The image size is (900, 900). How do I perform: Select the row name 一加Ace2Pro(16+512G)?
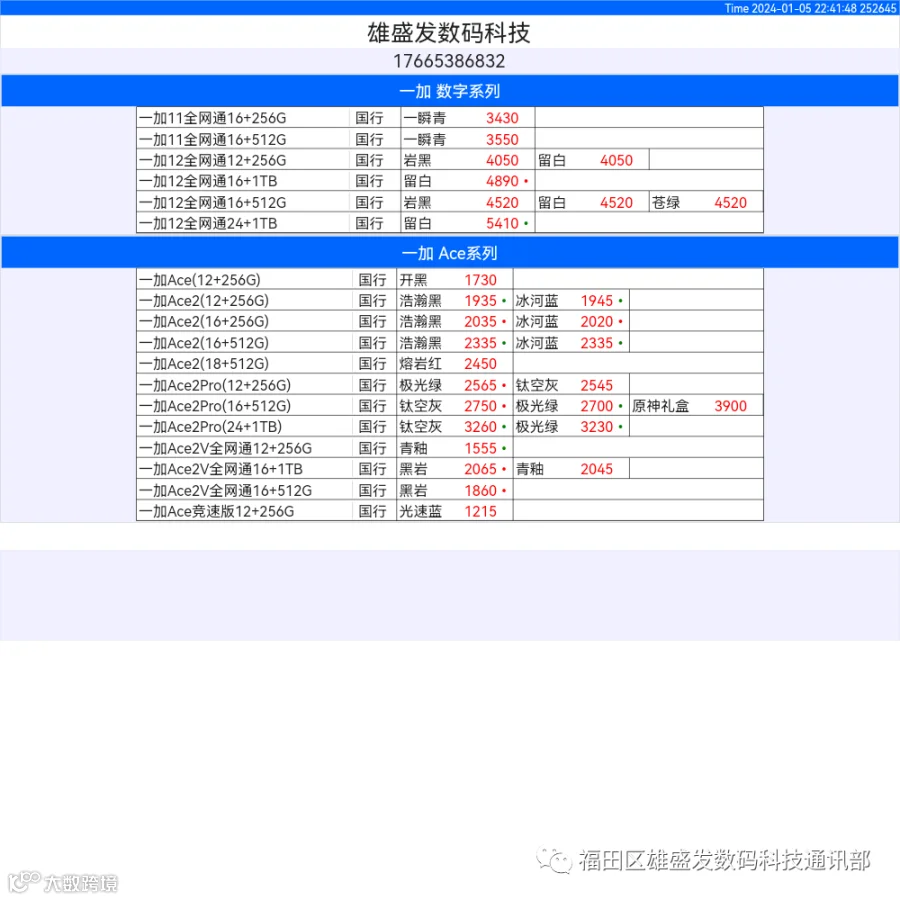point(215,406)
